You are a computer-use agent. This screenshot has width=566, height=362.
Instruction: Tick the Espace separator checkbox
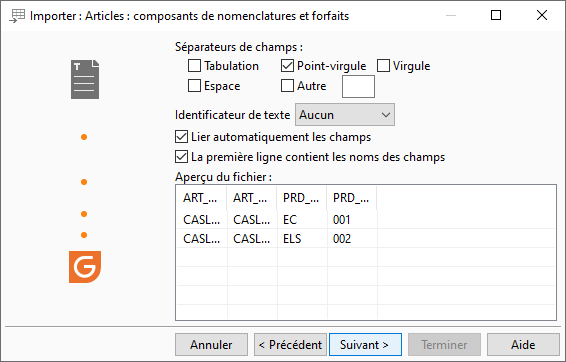(194, 86)
